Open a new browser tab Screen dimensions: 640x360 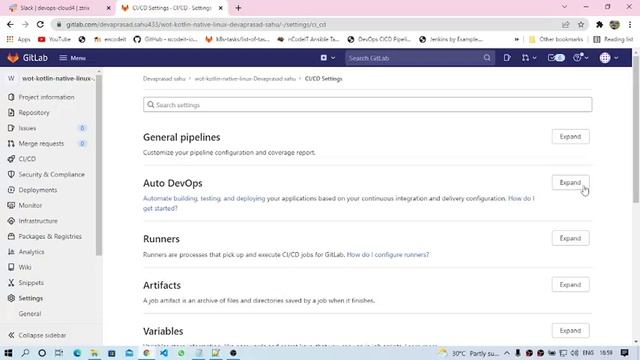238,8
